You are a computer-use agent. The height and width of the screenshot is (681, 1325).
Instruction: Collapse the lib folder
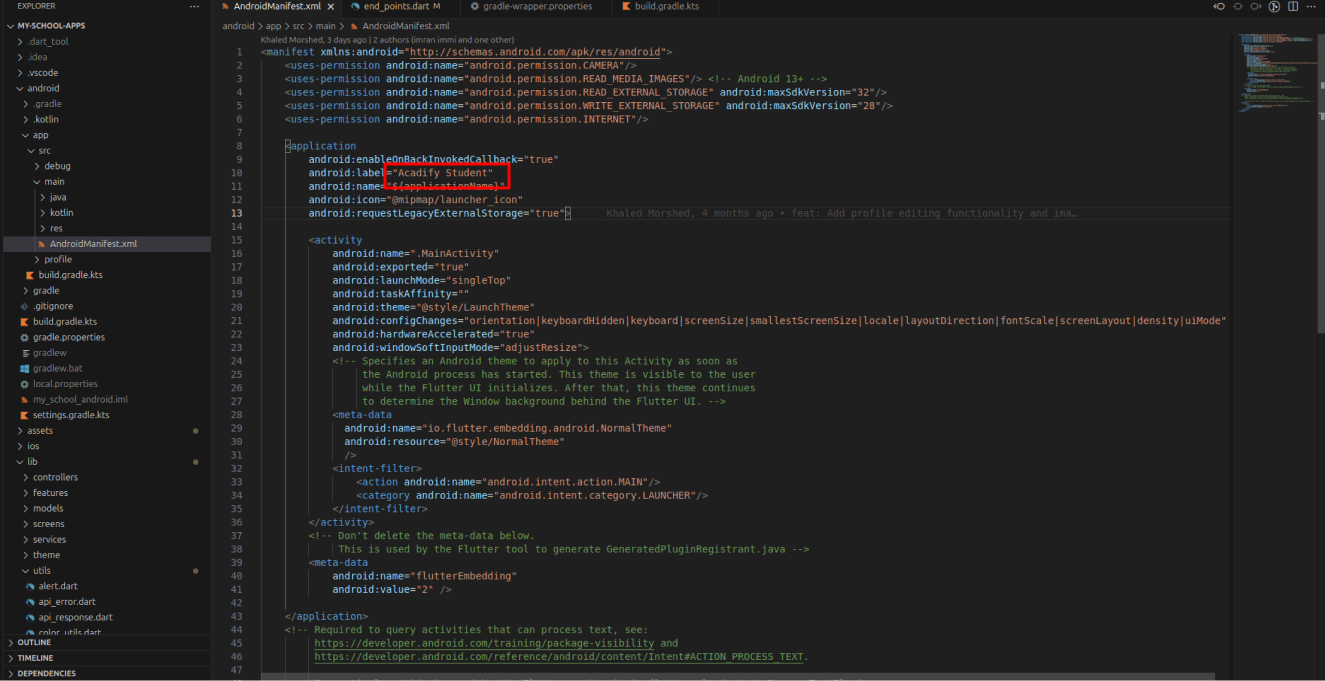click(32, 462)
